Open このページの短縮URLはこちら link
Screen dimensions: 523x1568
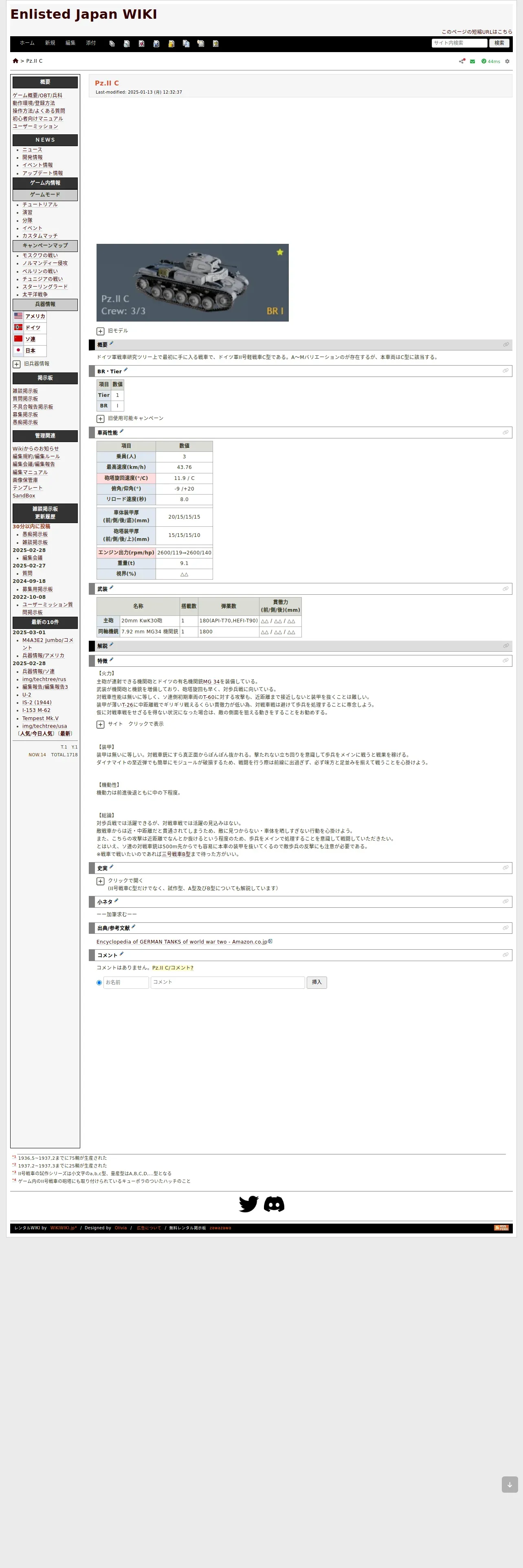pos(477,32)
